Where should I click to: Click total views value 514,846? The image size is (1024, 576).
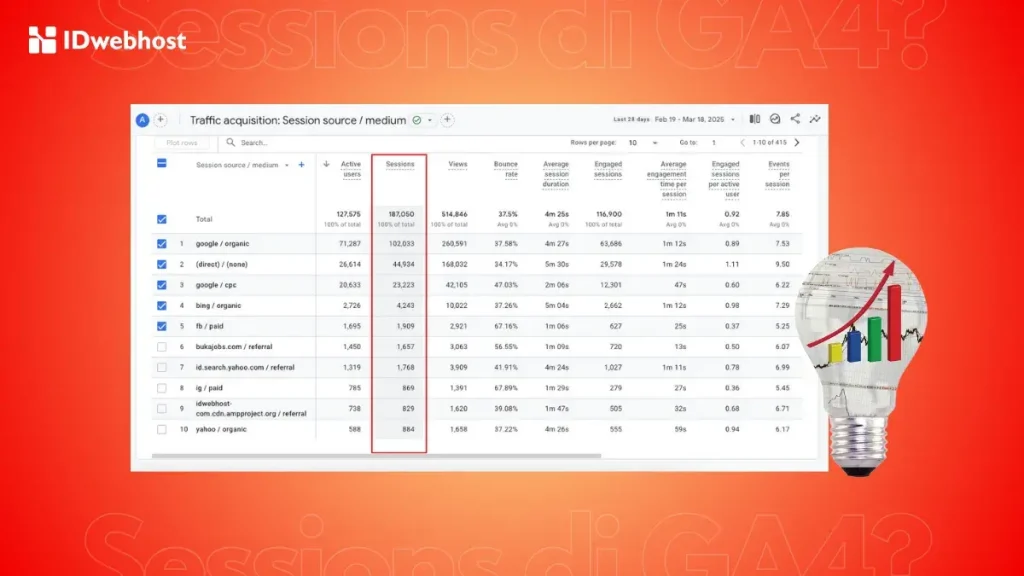point(454,214)
